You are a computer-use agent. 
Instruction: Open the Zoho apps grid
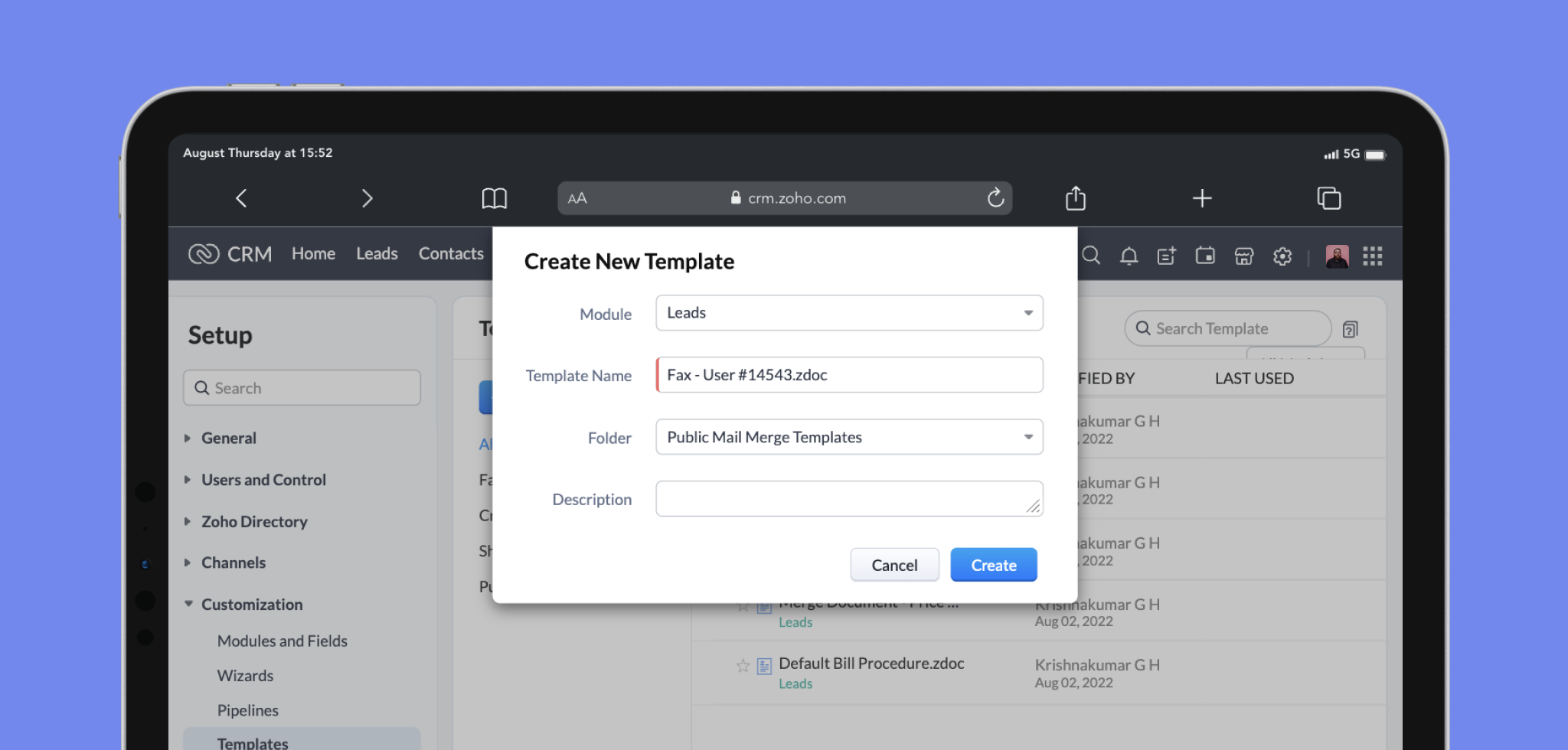[x=1372, y=256]
